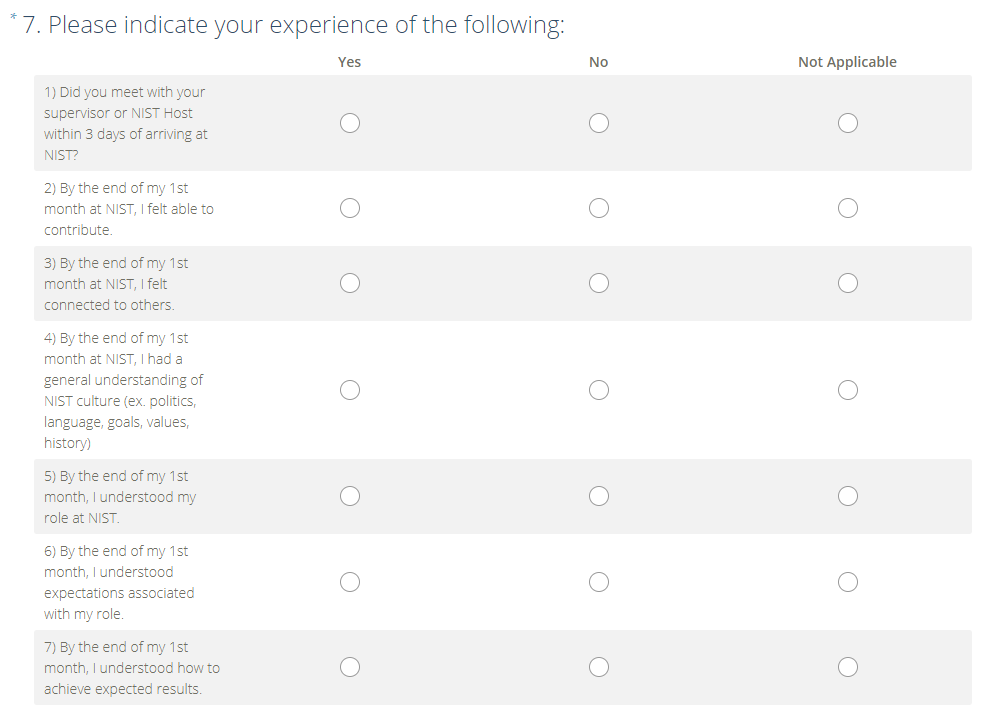Pick Yes for understood expectations of my role
This screenshot has width=985, height=719.
point(350,582)
